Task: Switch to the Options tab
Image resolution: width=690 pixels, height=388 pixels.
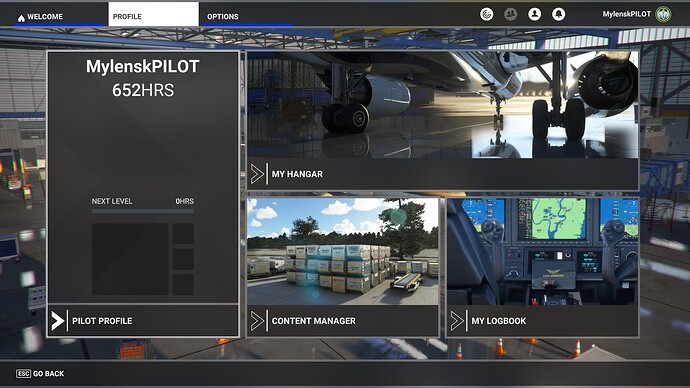Action: click(x=248, y=17)
